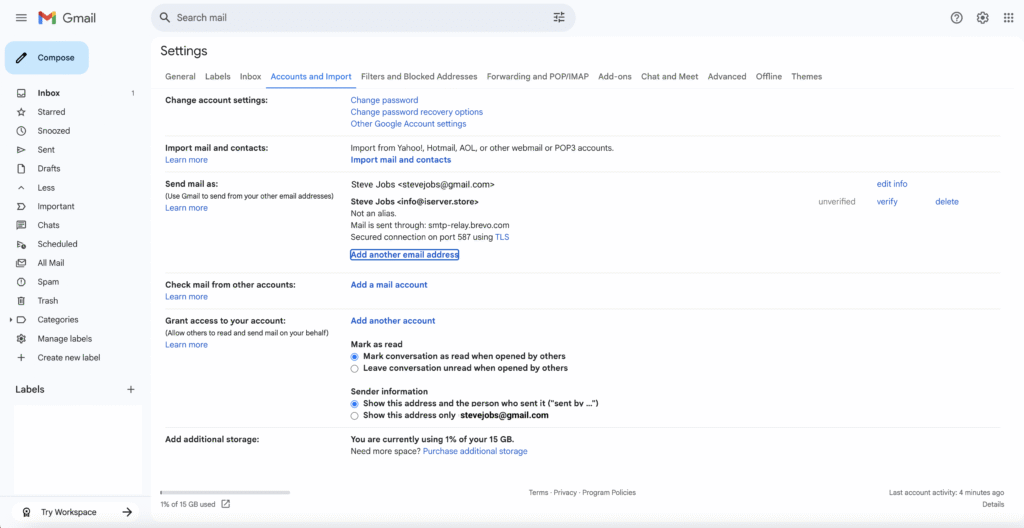Click Learn more under Send mail as
This screenshot has height=528, width=1024.
click(186, 208)
